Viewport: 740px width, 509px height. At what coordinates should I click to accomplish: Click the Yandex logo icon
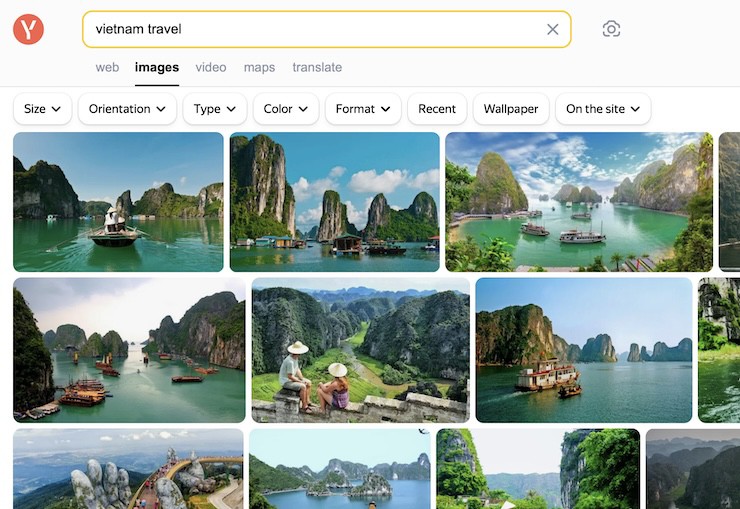pos(29,29)
